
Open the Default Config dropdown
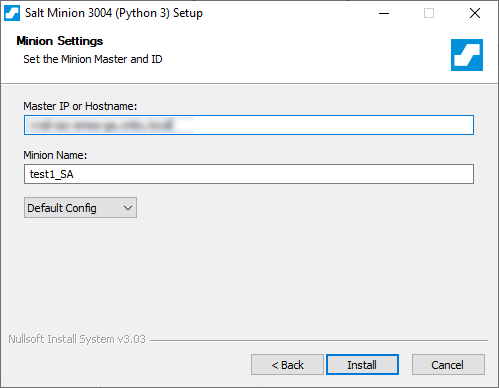[x=80, y=208]
